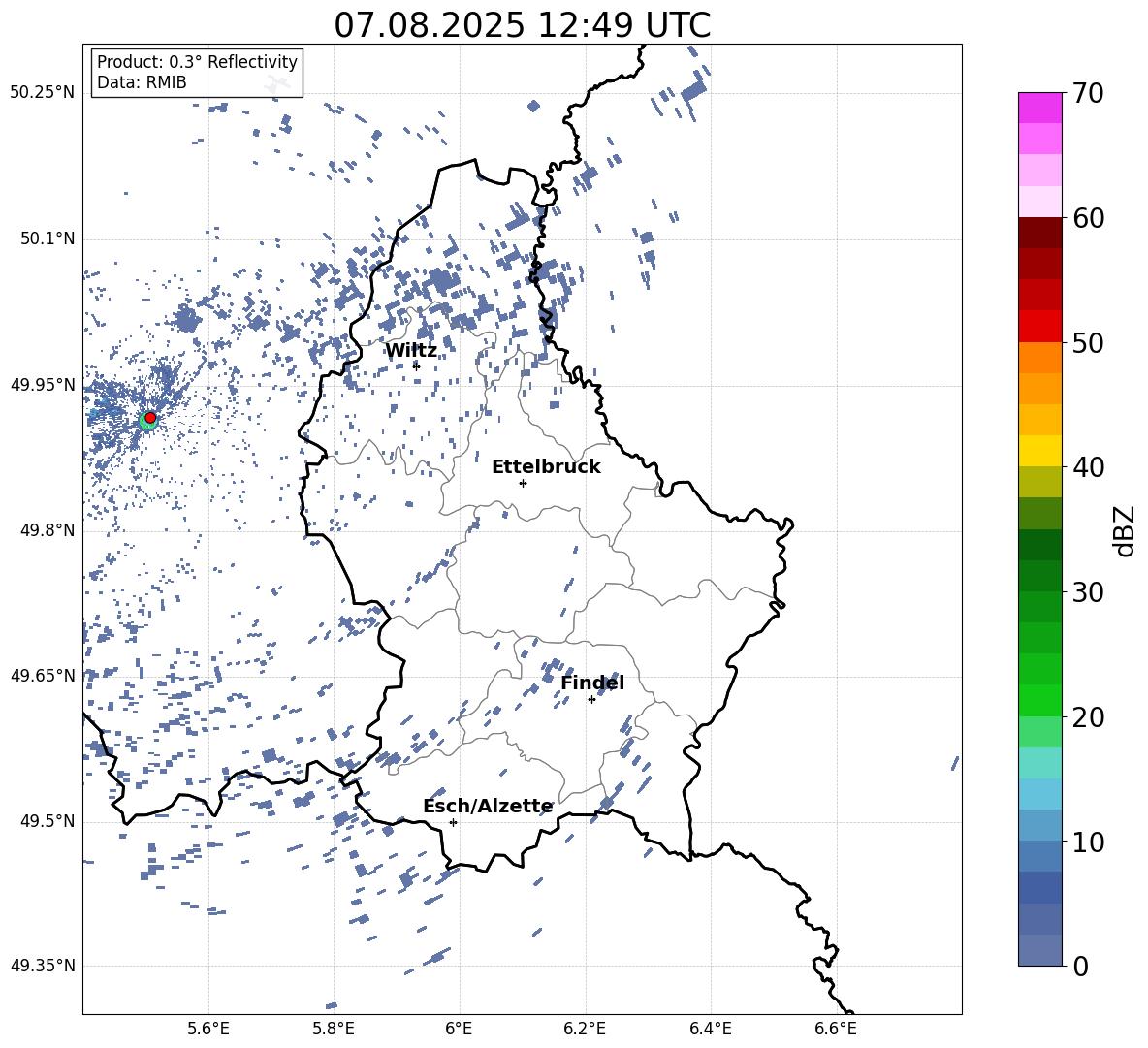The width and height of the screenshot is (1148, 1048).
Task: Click the Esch/Alzette location cross marker
Action: click(x=453, y=822)
